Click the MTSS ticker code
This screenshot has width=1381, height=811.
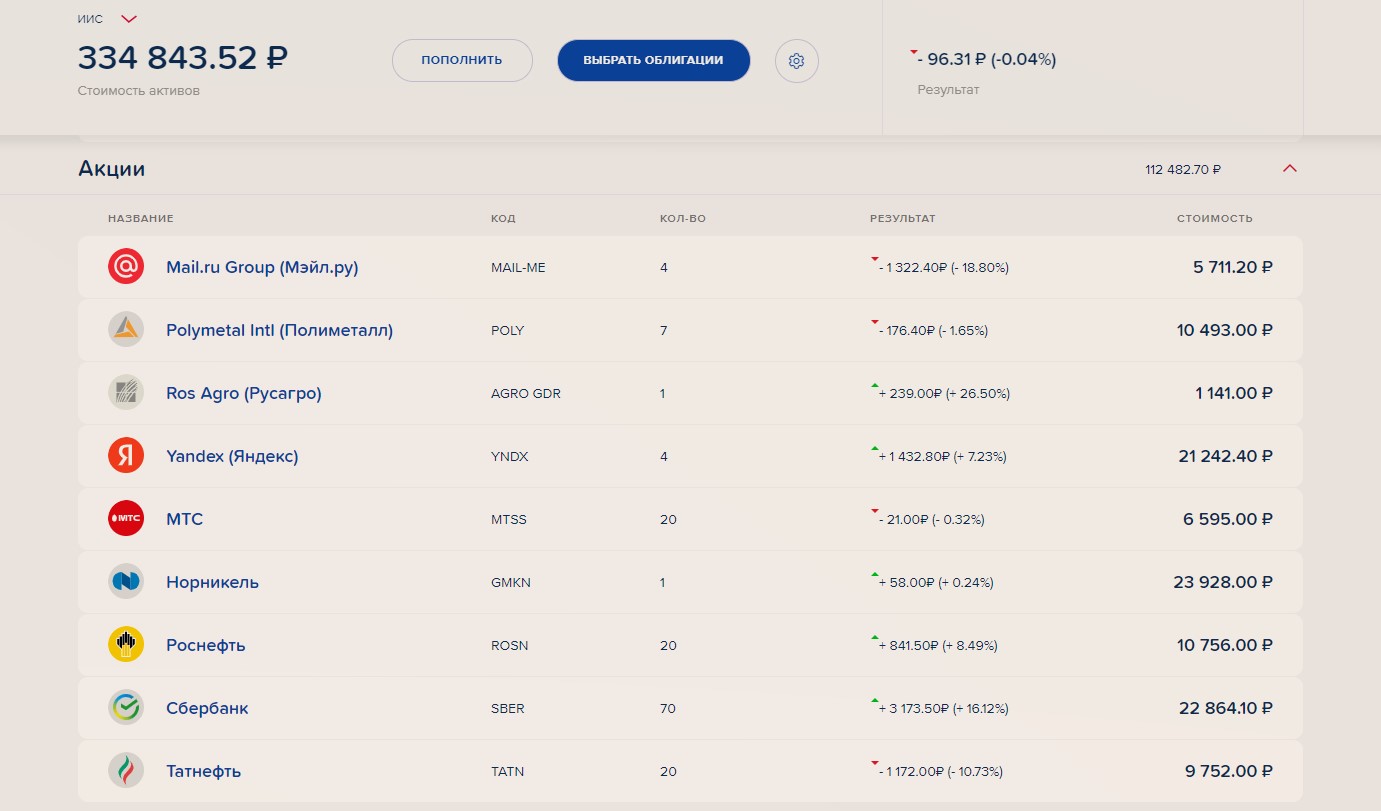pyautogui.click(x=508, y=520)
